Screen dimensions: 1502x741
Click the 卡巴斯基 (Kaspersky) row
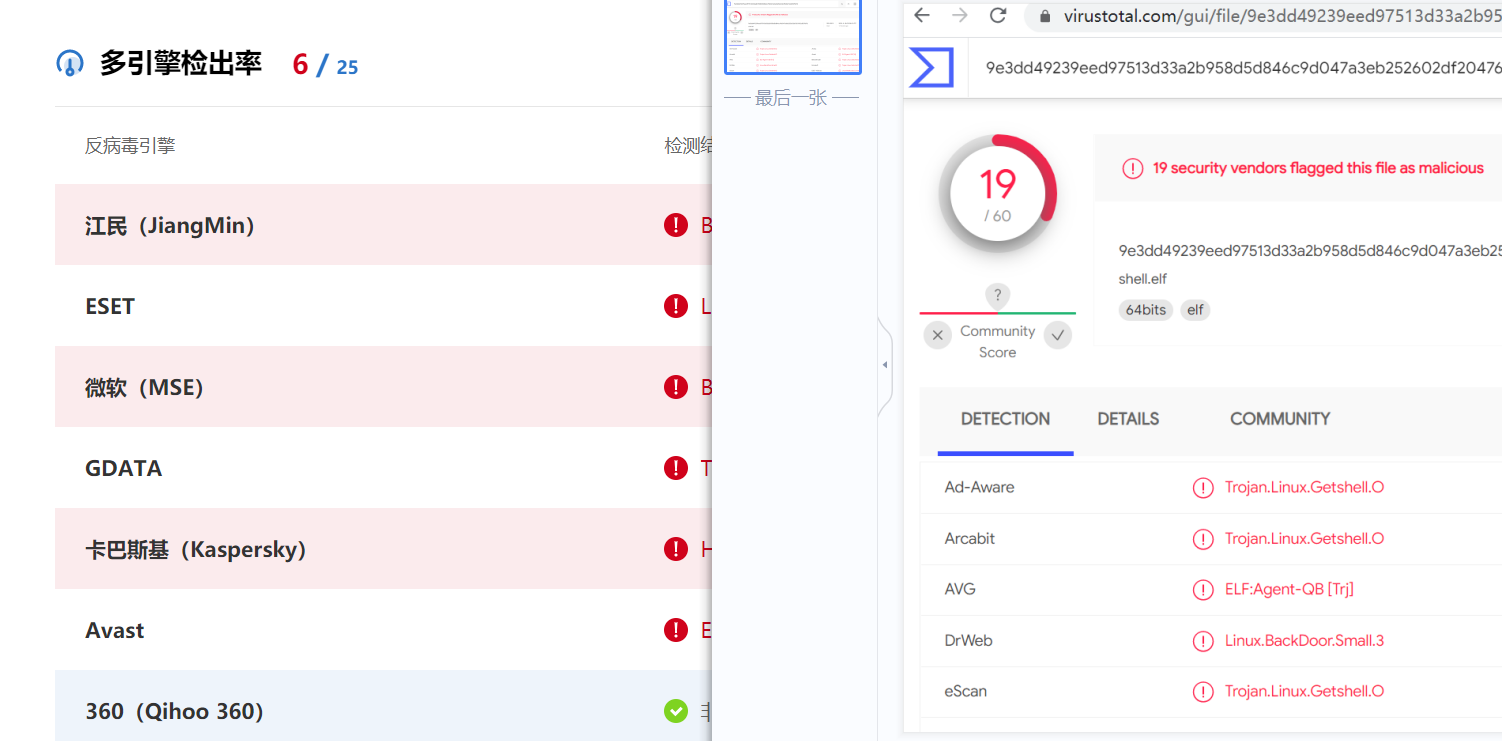(x=383, y=549)
